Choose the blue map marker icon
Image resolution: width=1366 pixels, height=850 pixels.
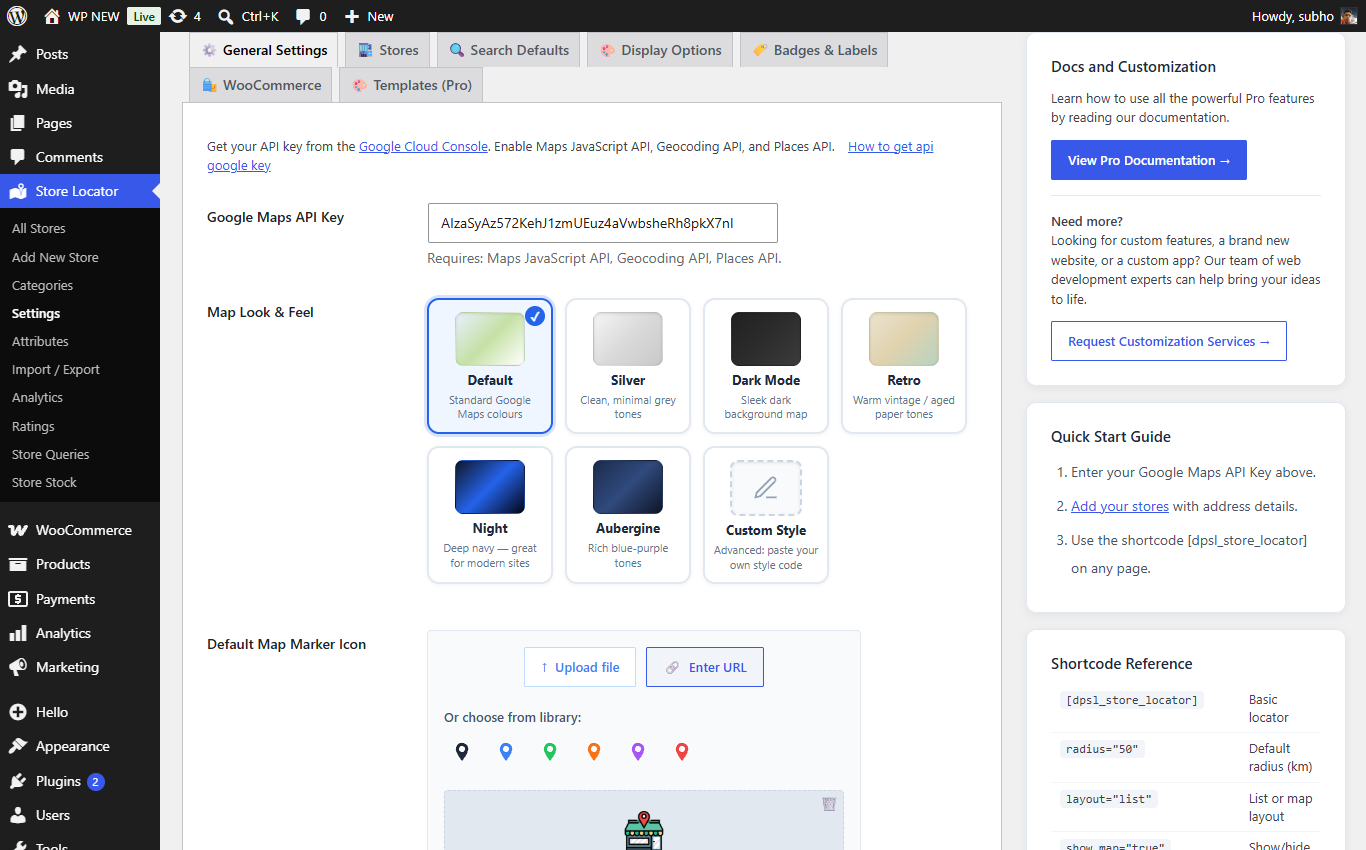pos(506,751)
